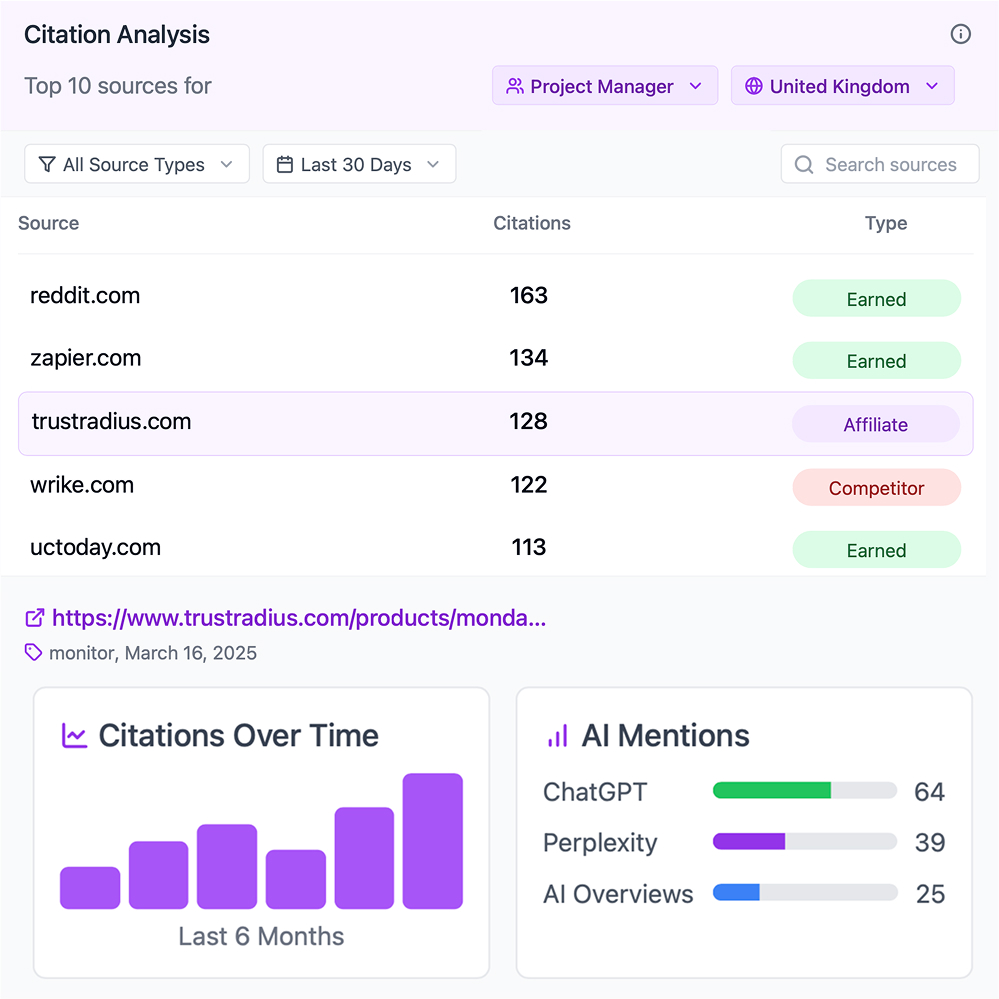Open the Project Manager persona dropdown

604,86
